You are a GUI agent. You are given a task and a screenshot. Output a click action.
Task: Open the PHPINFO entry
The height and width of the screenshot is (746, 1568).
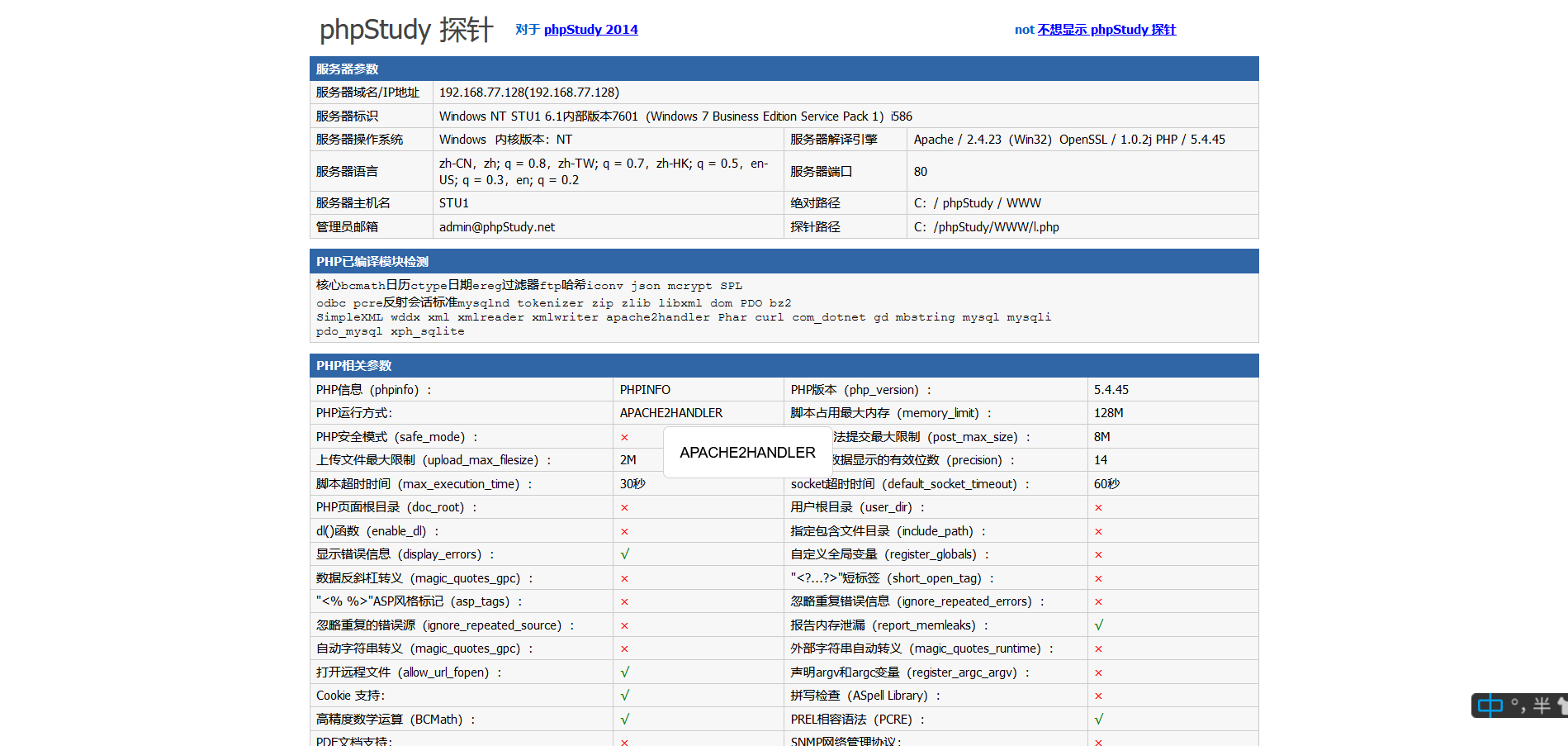pyautogui.click(x=646, y=389)
